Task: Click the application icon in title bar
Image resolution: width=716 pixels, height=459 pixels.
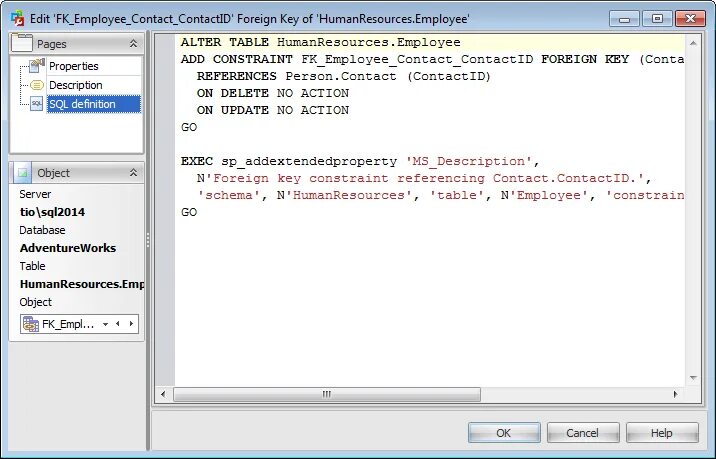Action: 18,18
